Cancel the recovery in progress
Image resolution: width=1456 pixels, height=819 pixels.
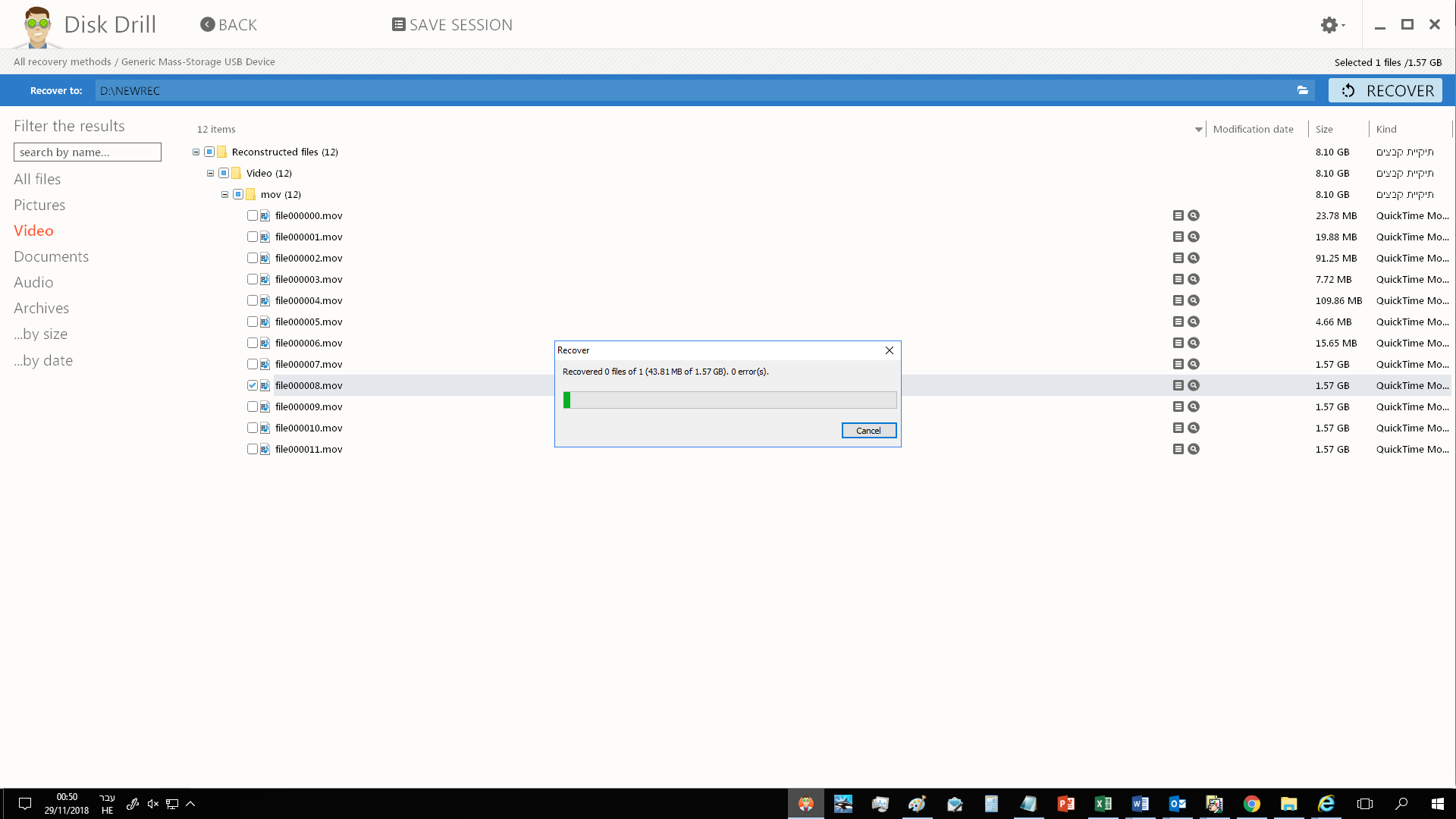pyautogui.click(x=869, y=431)
